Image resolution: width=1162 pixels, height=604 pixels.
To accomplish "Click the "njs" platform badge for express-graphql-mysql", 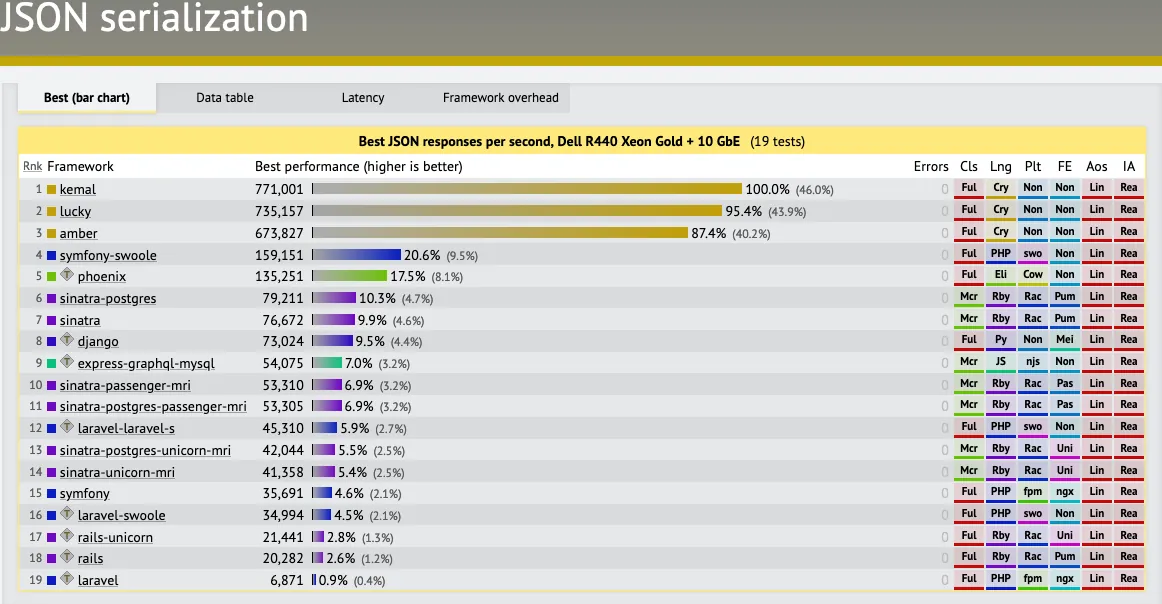I will coord(1032,363).
